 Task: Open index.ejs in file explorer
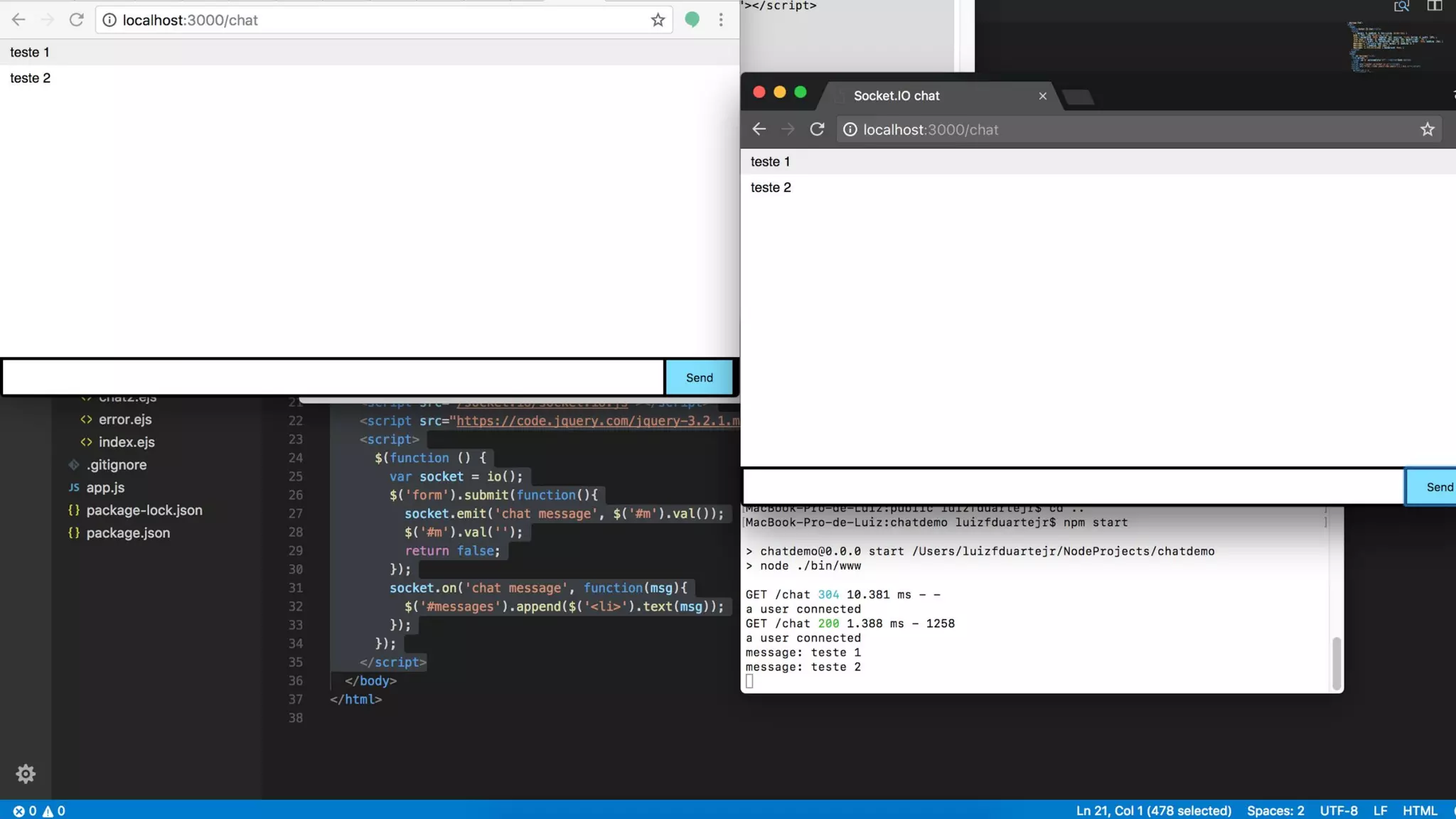127,442
